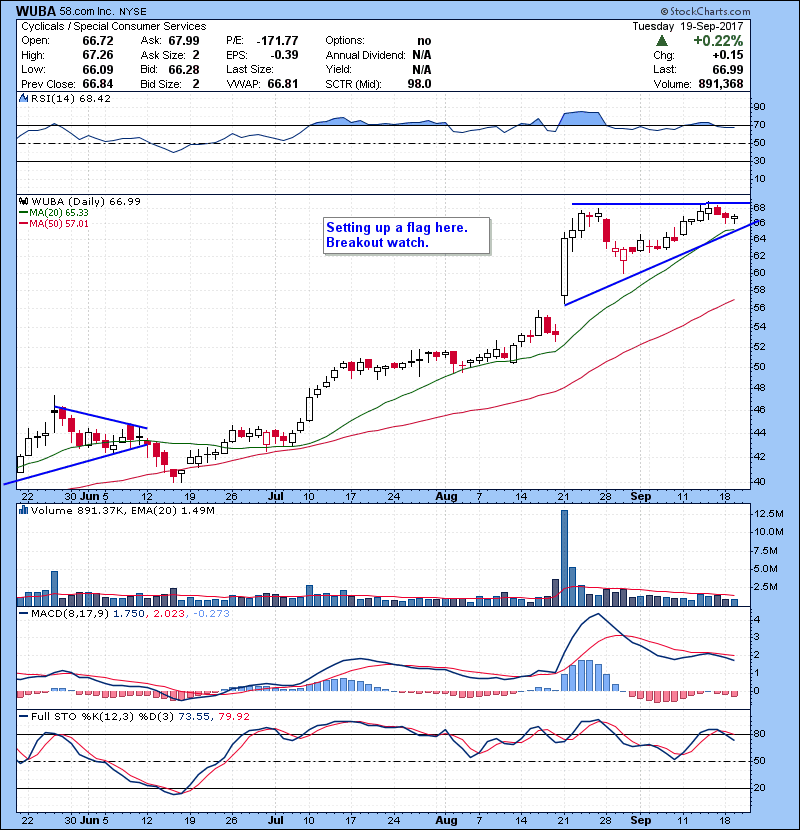Click the 'Aug' label on the price chart axis
Screen dimensions: 800x830
[x=446, y=496]
